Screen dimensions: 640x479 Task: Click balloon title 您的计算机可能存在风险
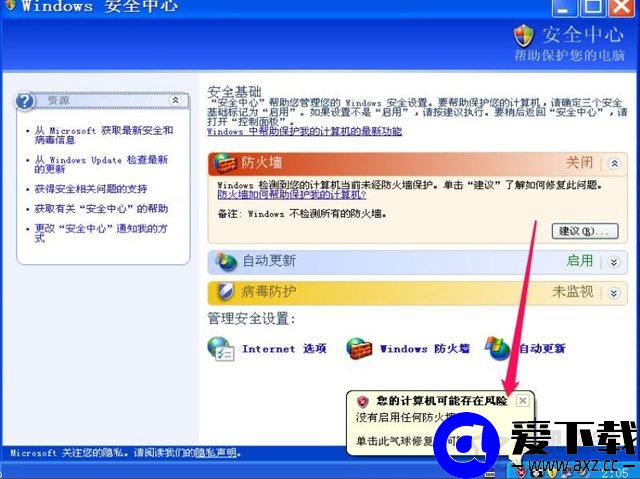[442, 401]
